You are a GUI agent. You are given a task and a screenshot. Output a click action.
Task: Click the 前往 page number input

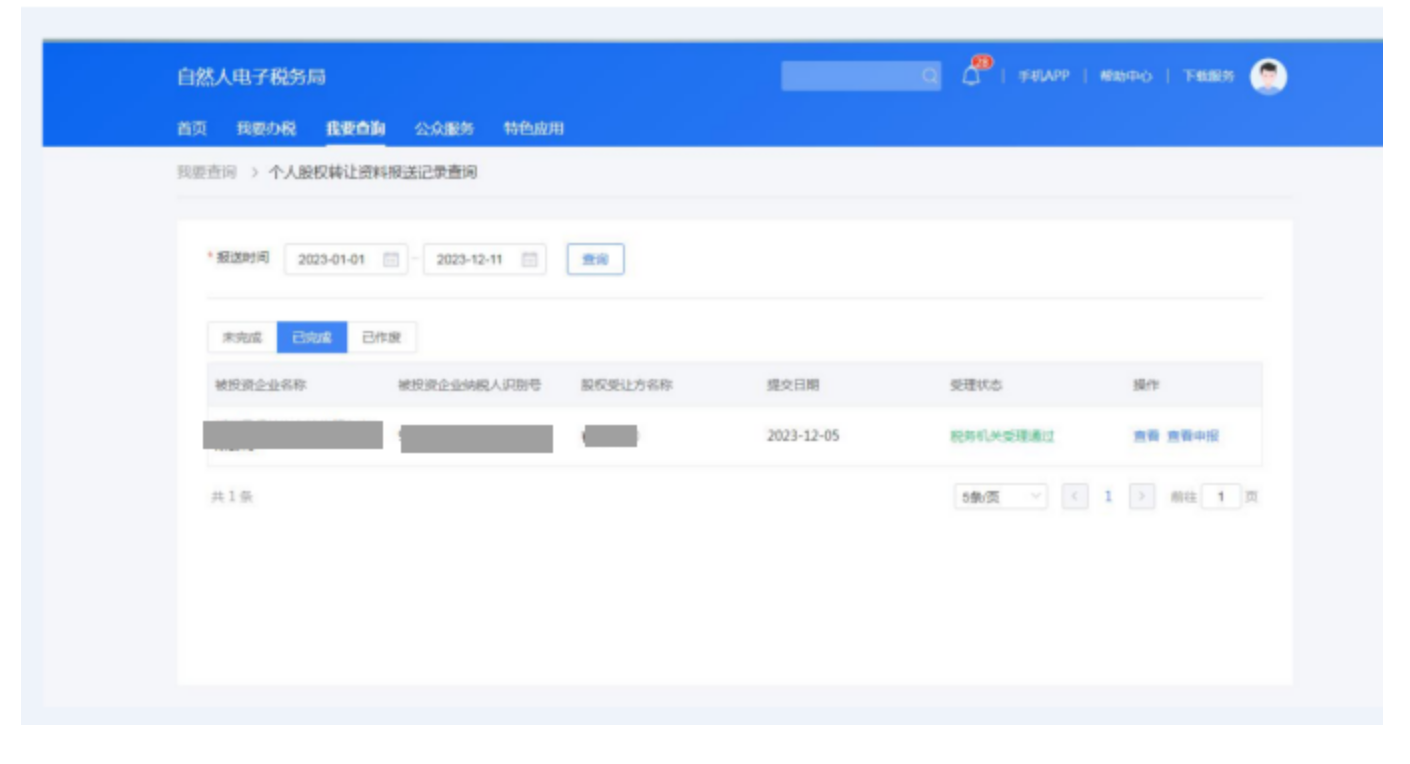pyautogui.click(x=1221, y=496)
